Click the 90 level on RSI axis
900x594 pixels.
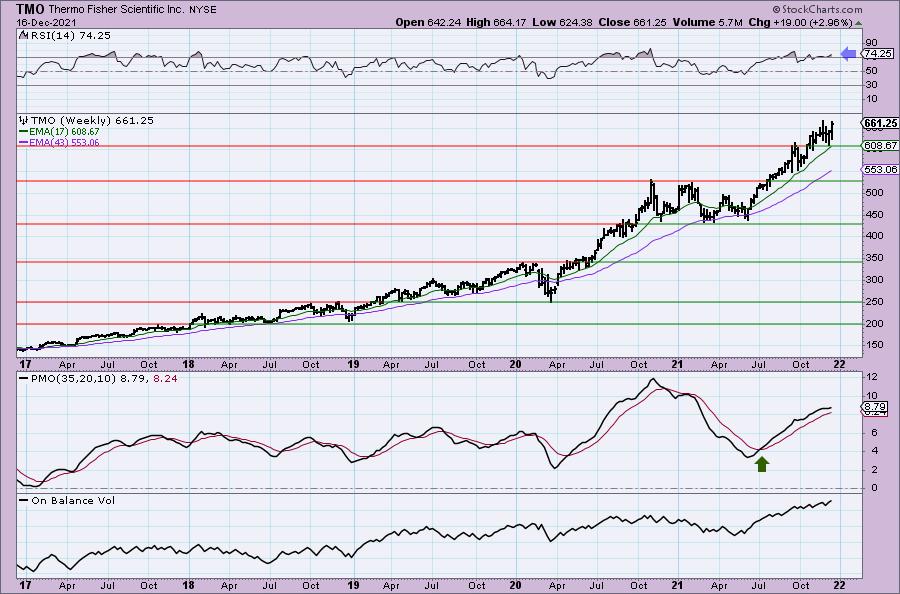tap(871, 42)
